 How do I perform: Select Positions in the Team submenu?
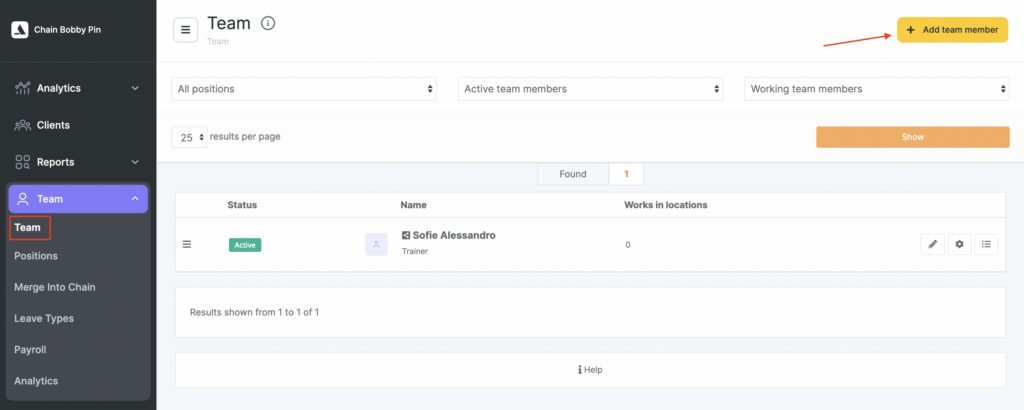click(x=36, y=256)
